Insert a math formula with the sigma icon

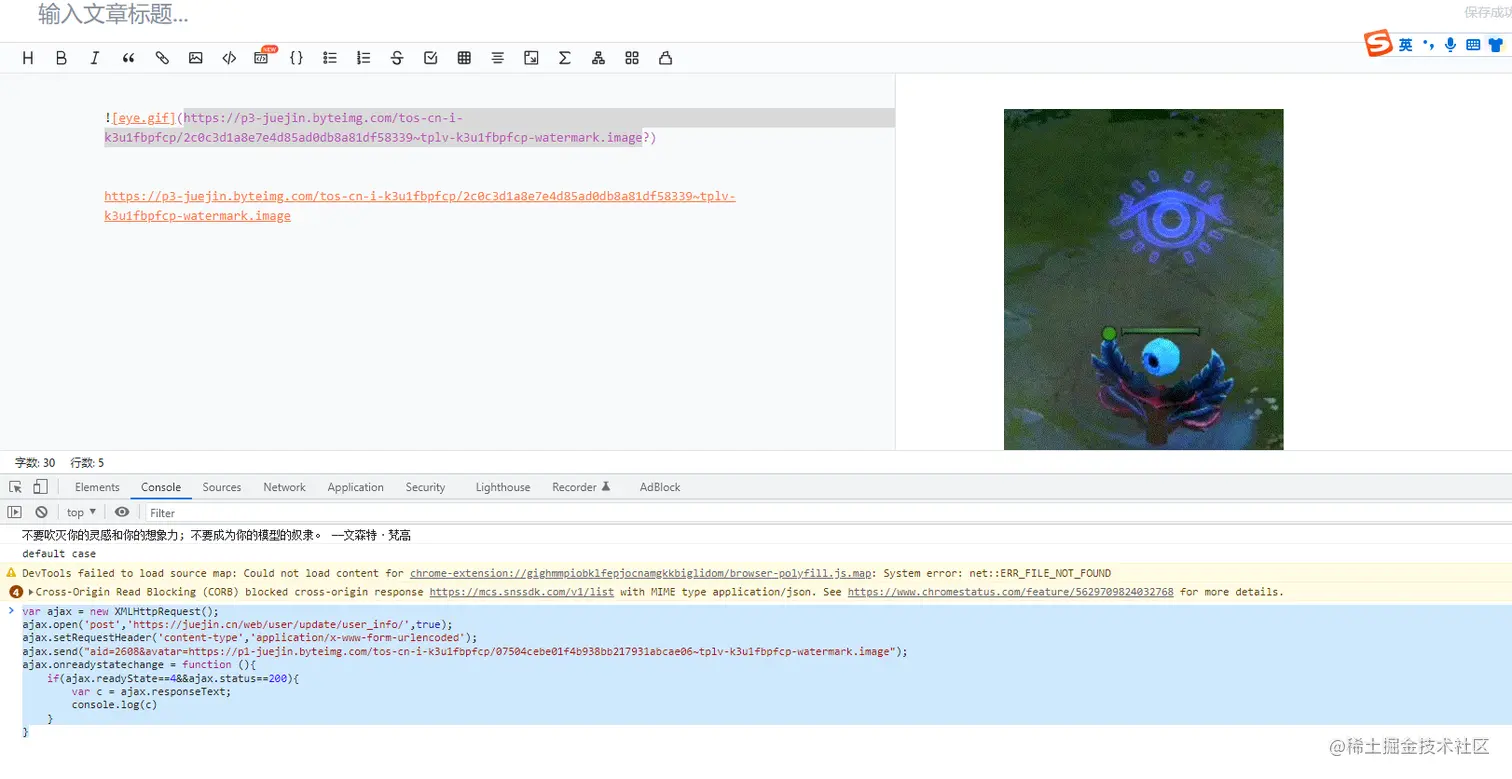(565, 58)
